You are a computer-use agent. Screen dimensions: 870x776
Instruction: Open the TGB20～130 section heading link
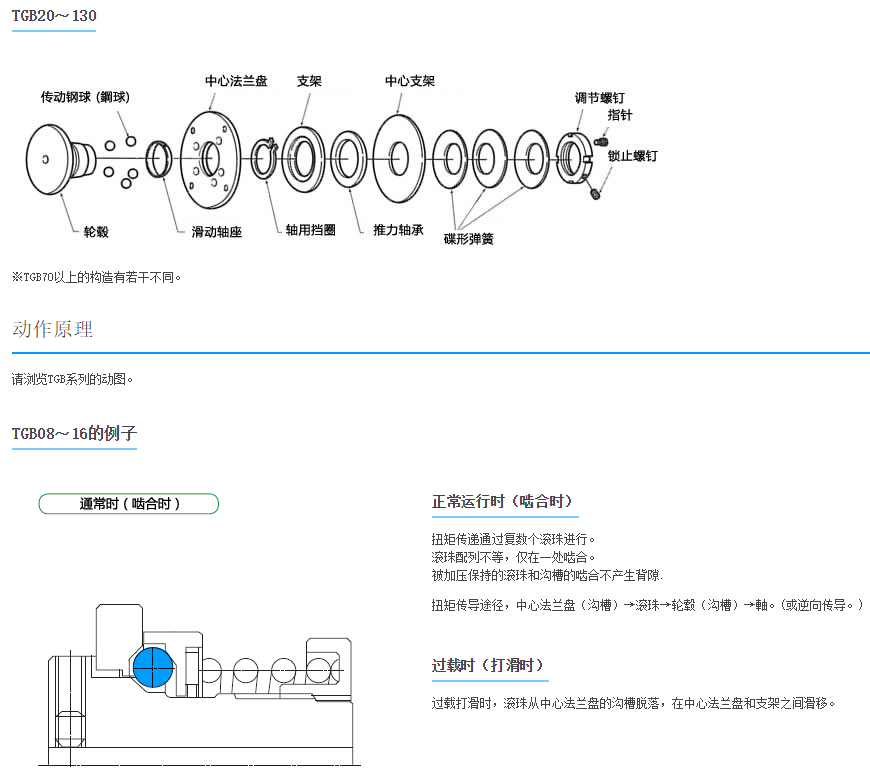[x=53, y=16]
